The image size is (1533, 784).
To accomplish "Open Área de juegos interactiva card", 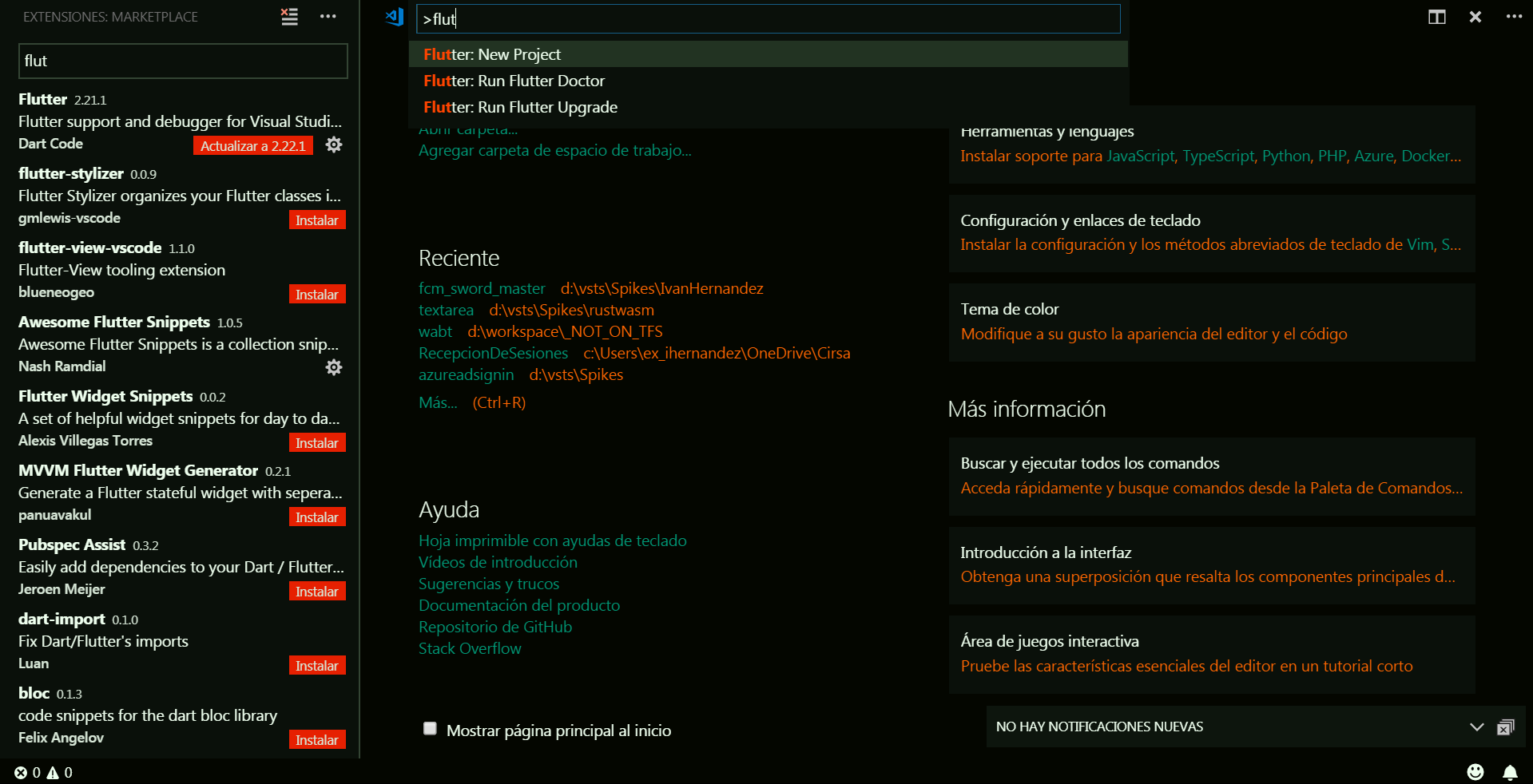I will (1211, 654).
